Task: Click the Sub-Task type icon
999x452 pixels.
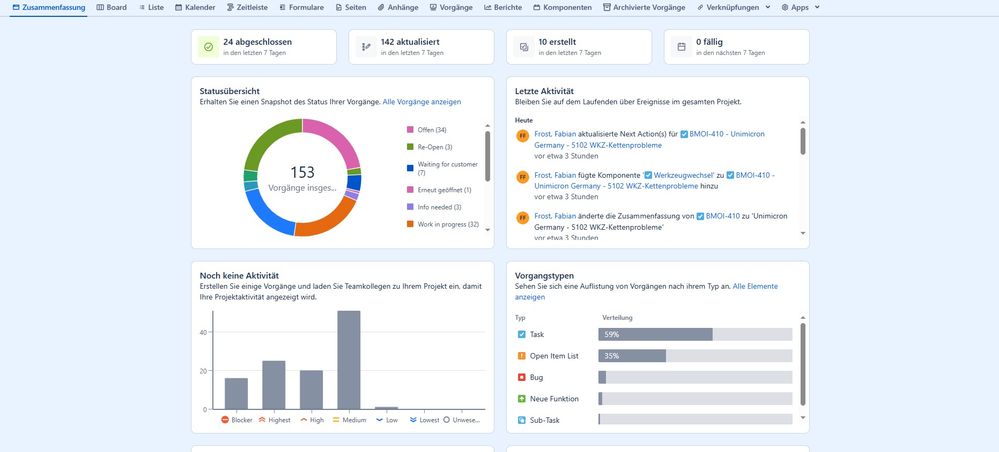Action: click(x=522, y=420)
